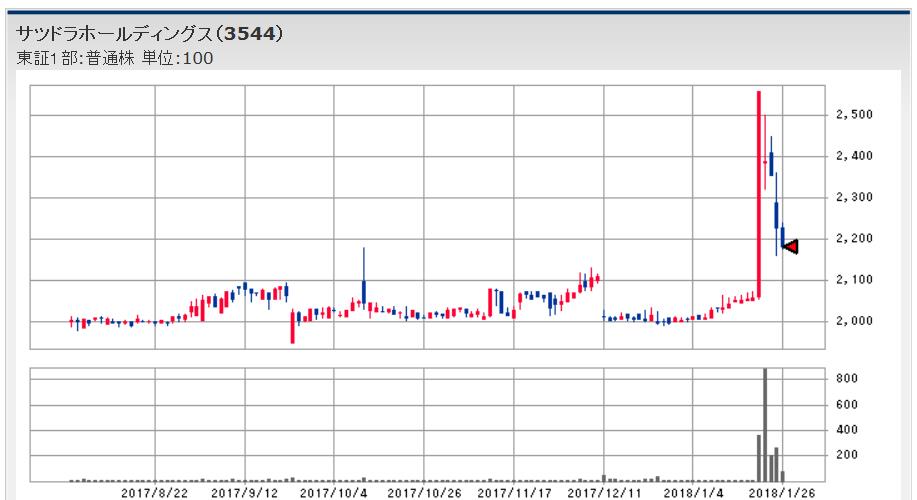This screenshot has height=500, width=917.
Task: Click the tallest volume bar in January 2018
Action: point(765,425)
